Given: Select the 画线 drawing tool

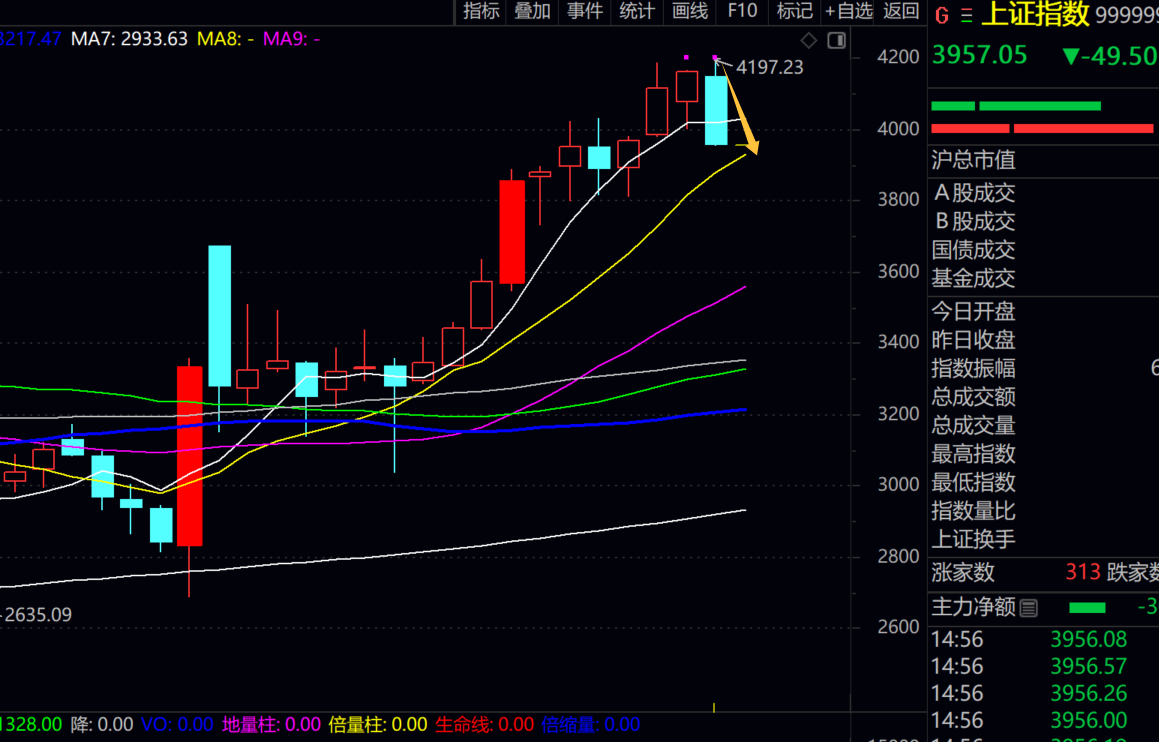Looking at the screenshot, I should (x=690, y=11).
